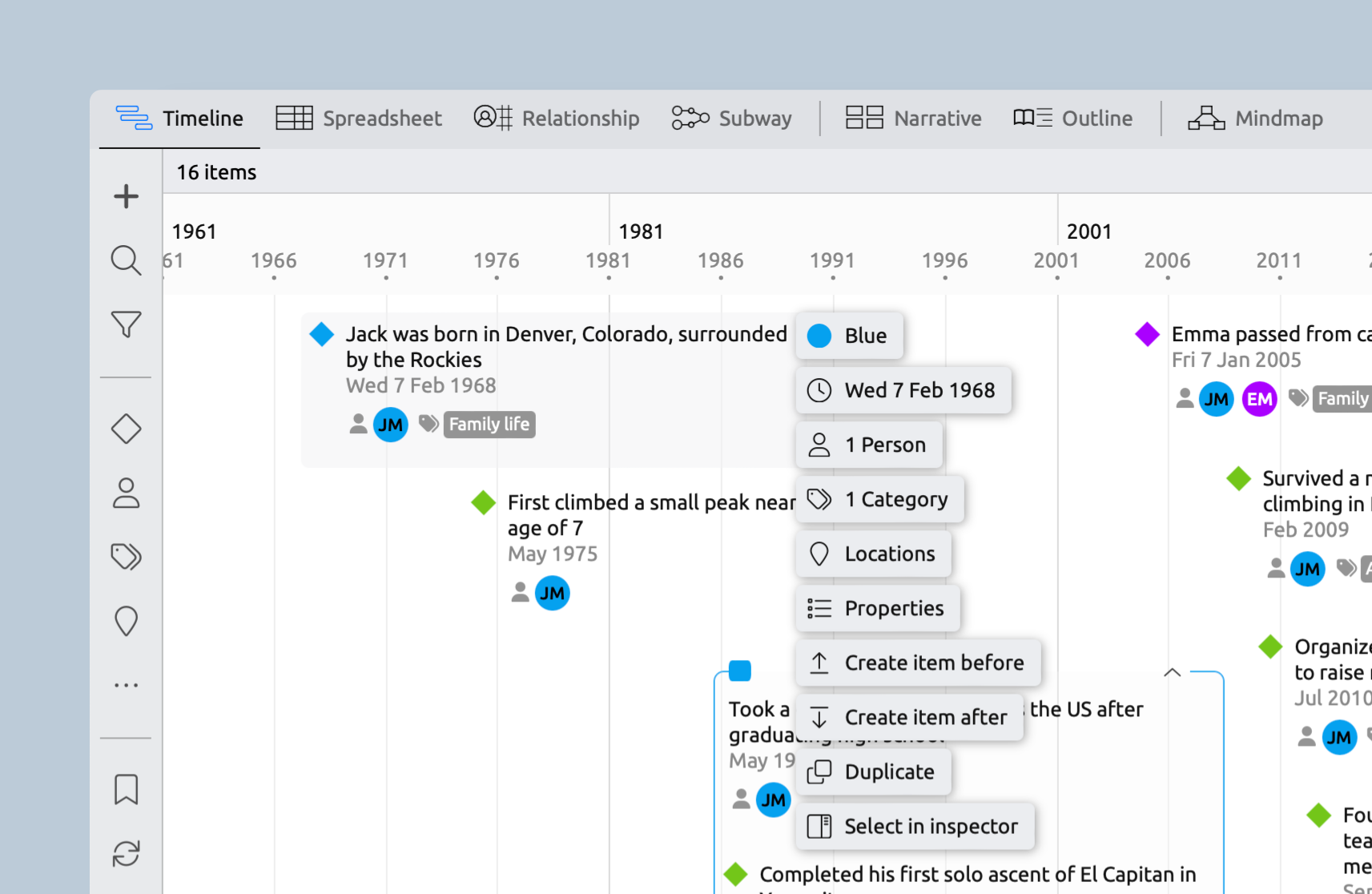Open the locations pin sidebar icon
The width and height of the screenshot is (1372, 894).
click(x=126, y=621)
